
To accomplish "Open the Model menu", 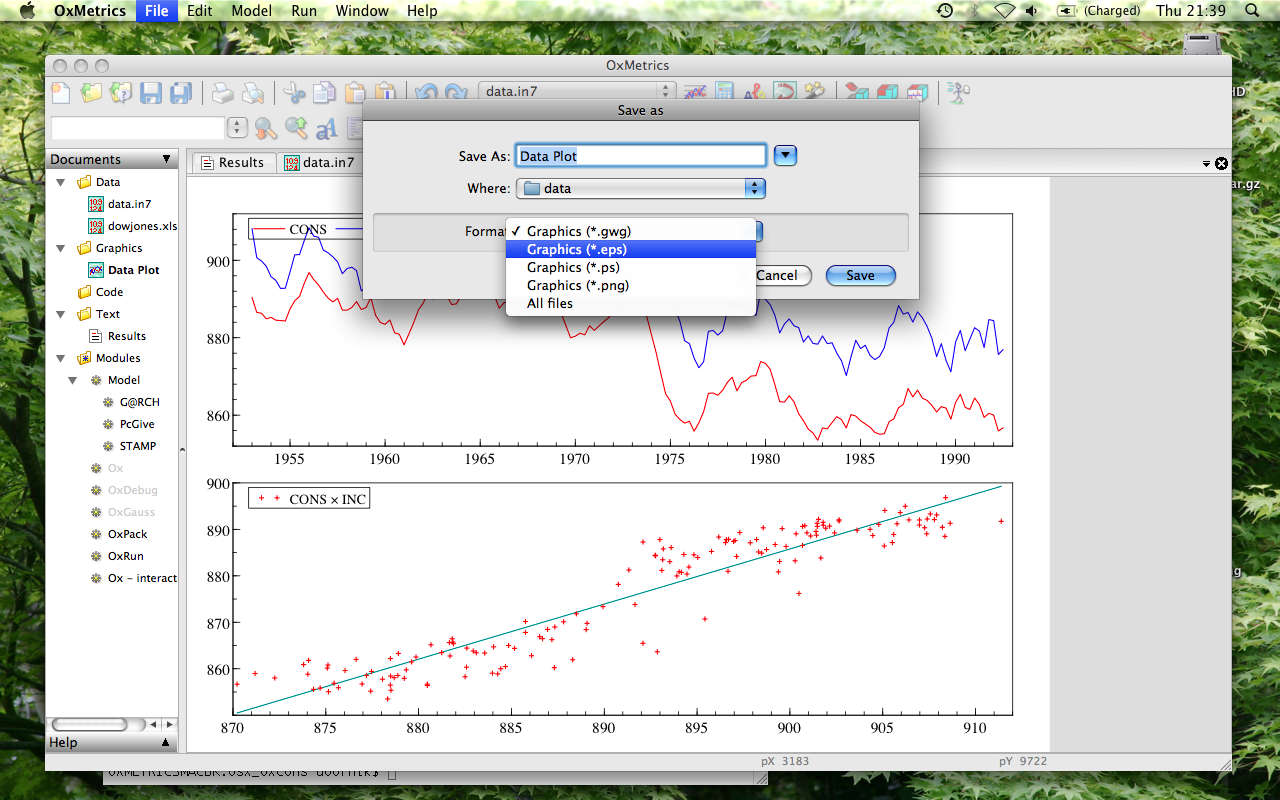I will point(251,11).
